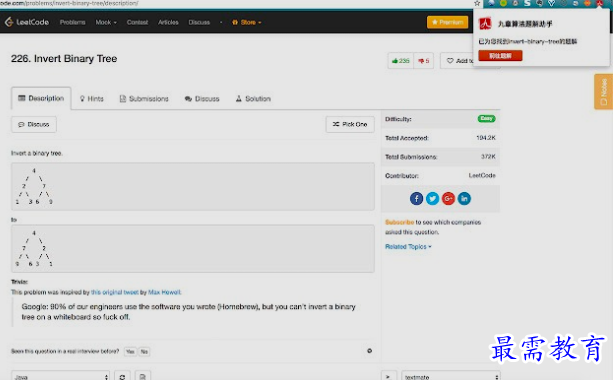The width and height of the screenshot is (613, 380).
Task: Click the reset code refresh icon button
Action: tap(122, 376)
